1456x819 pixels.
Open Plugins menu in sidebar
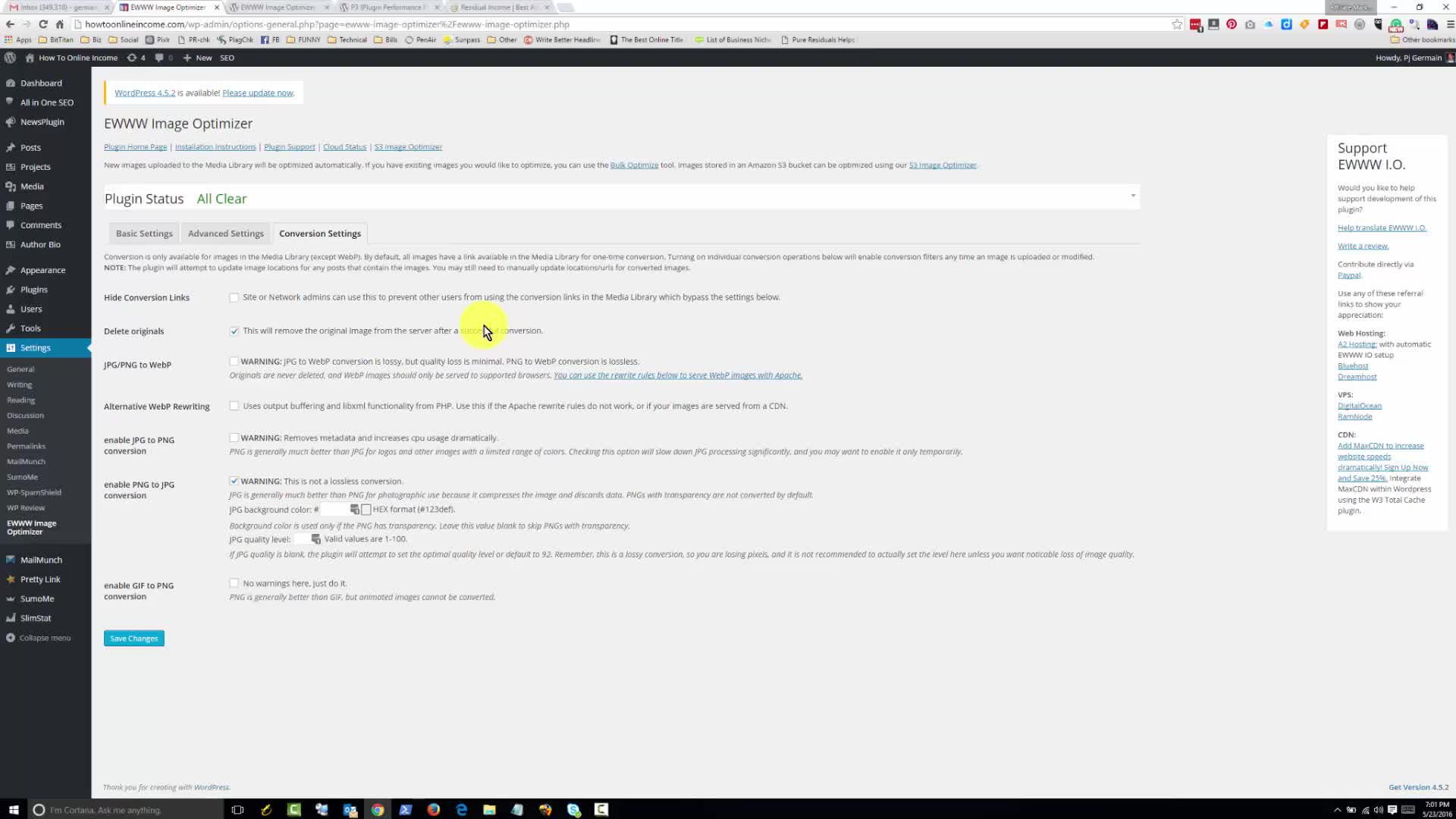pyautogui.click(x=33, y=290)
